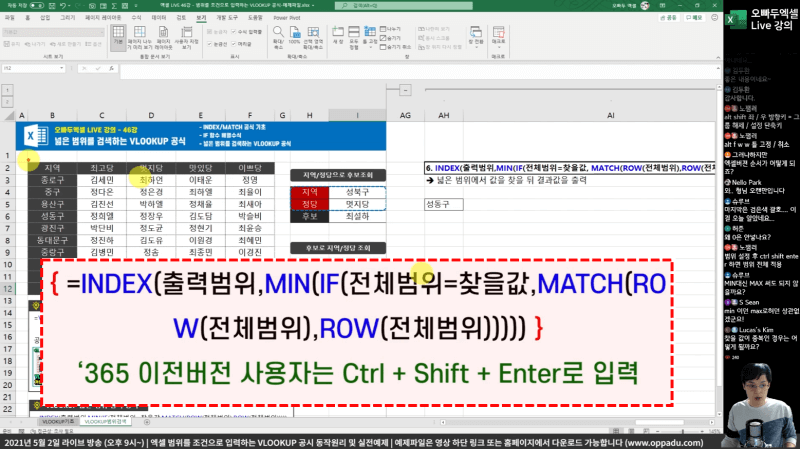
Task: Switch to the 삽입 (Insert) ribbon tab
Action: [45, 18]
